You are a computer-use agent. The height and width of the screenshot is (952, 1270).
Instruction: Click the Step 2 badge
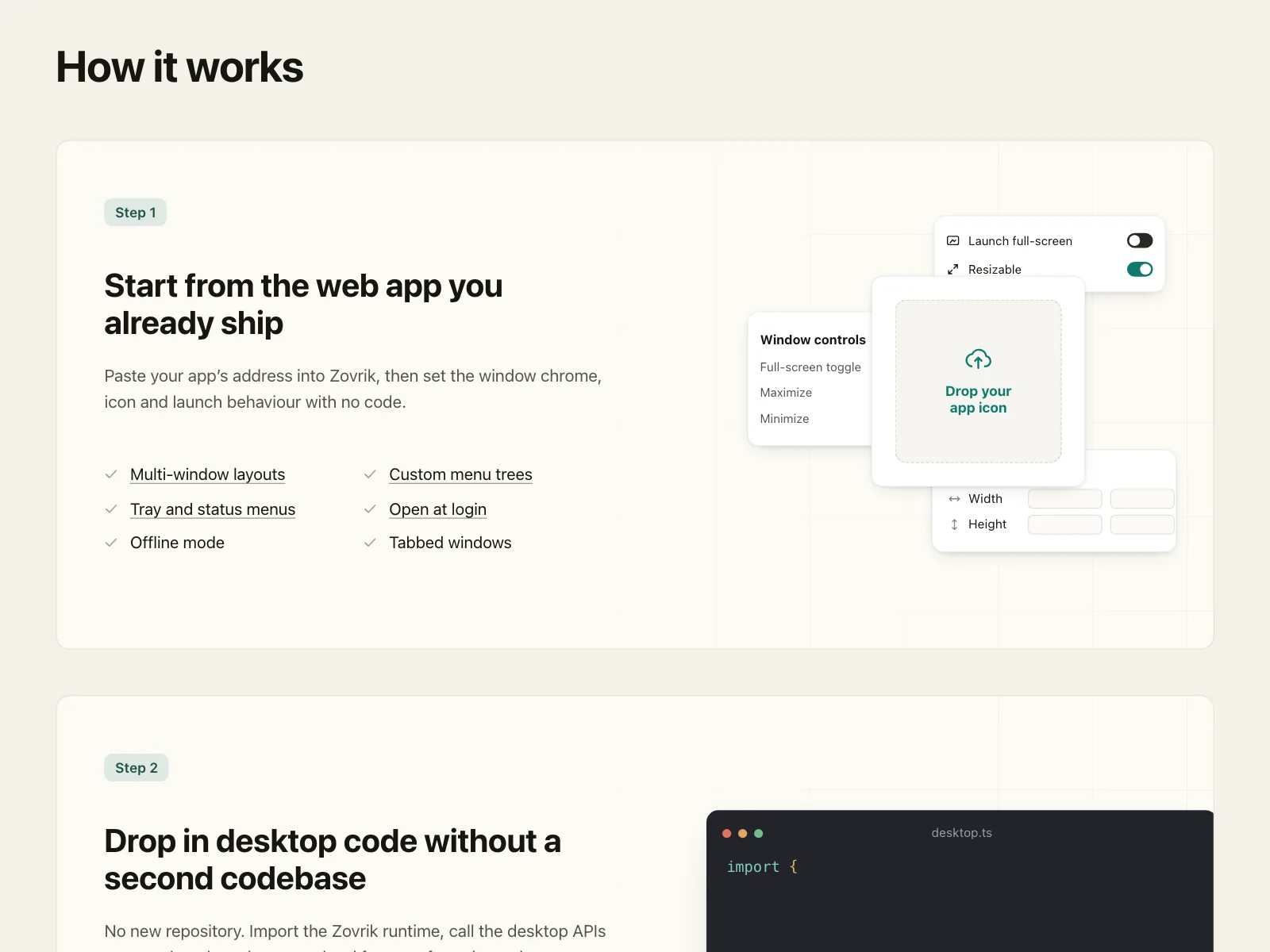click(137, 768)
